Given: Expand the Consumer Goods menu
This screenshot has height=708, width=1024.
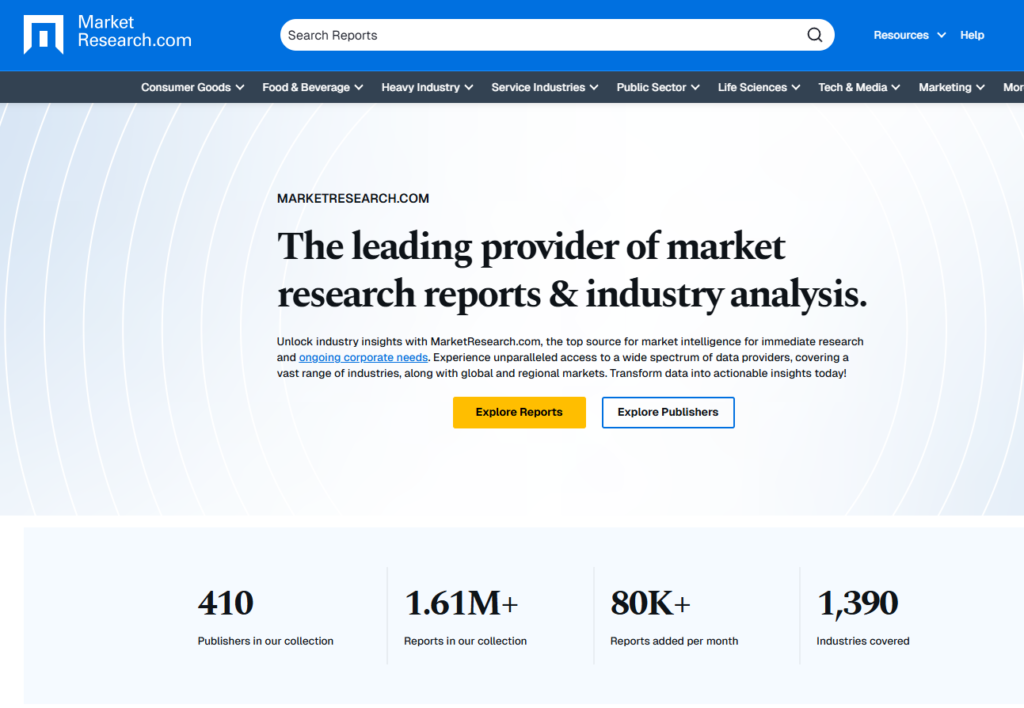Looking at the screenshot, I should pyautogui.click(x=192, y=87).
